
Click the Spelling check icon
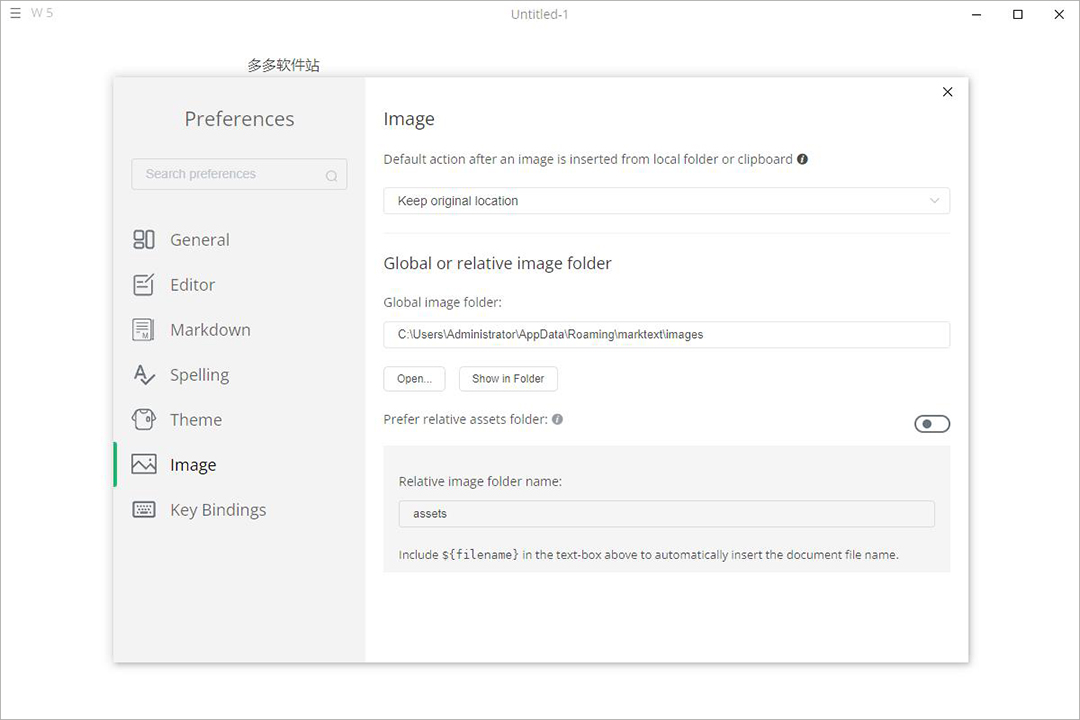click(144, 375)
